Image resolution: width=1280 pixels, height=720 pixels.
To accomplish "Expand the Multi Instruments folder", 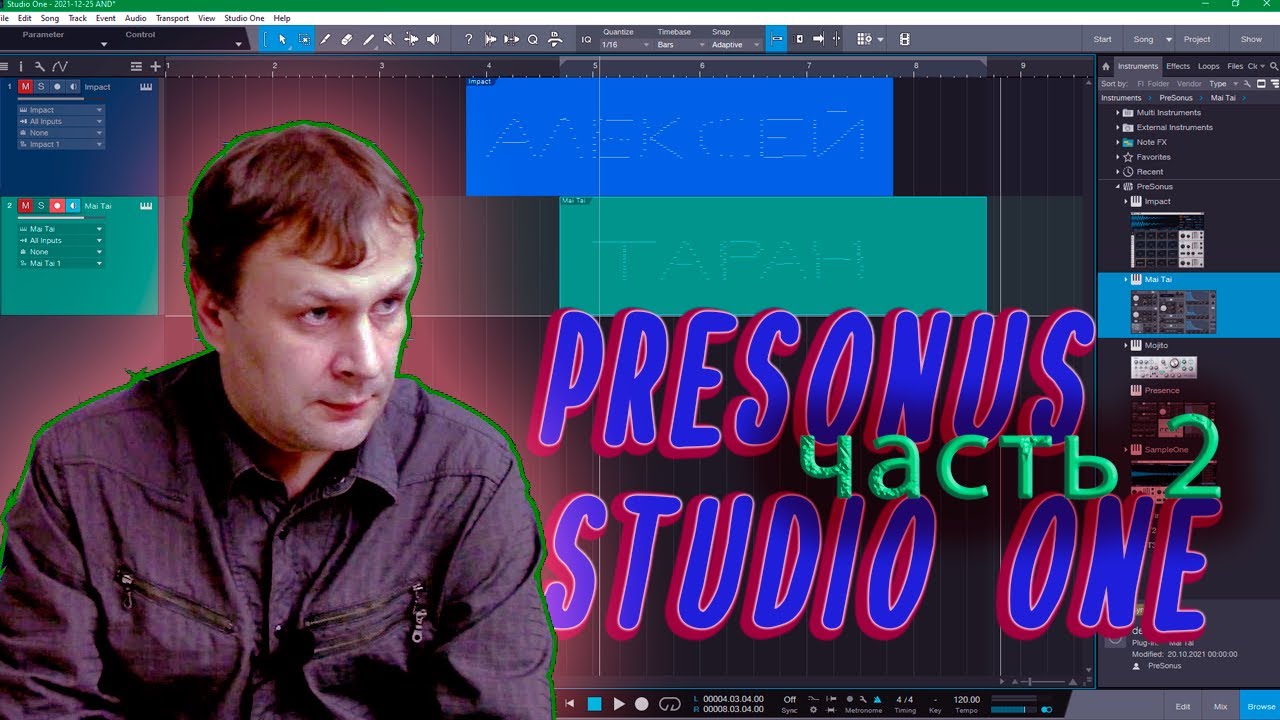I will click(1119, 113).
